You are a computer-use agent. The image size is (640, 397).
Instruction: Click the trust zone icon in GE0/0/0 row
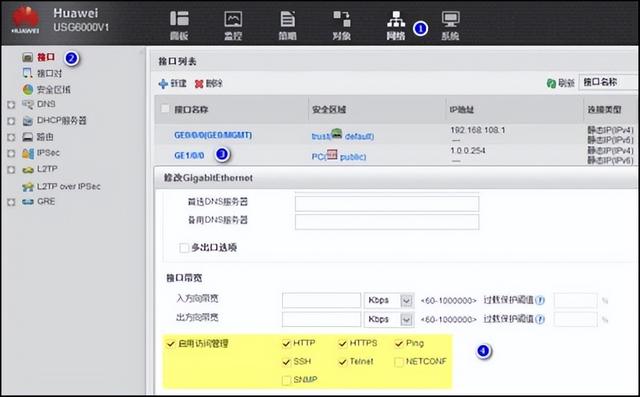[336, 133]
